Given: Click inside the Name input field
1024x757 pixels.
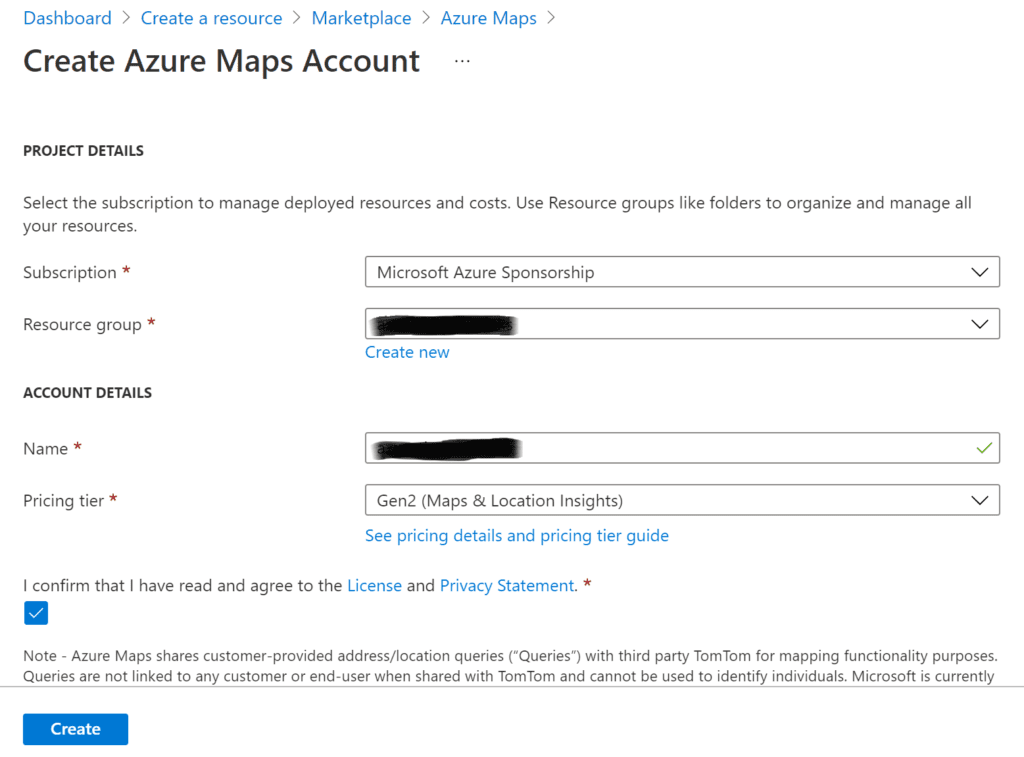Looking at the screenshot, I should coord(680,448).
